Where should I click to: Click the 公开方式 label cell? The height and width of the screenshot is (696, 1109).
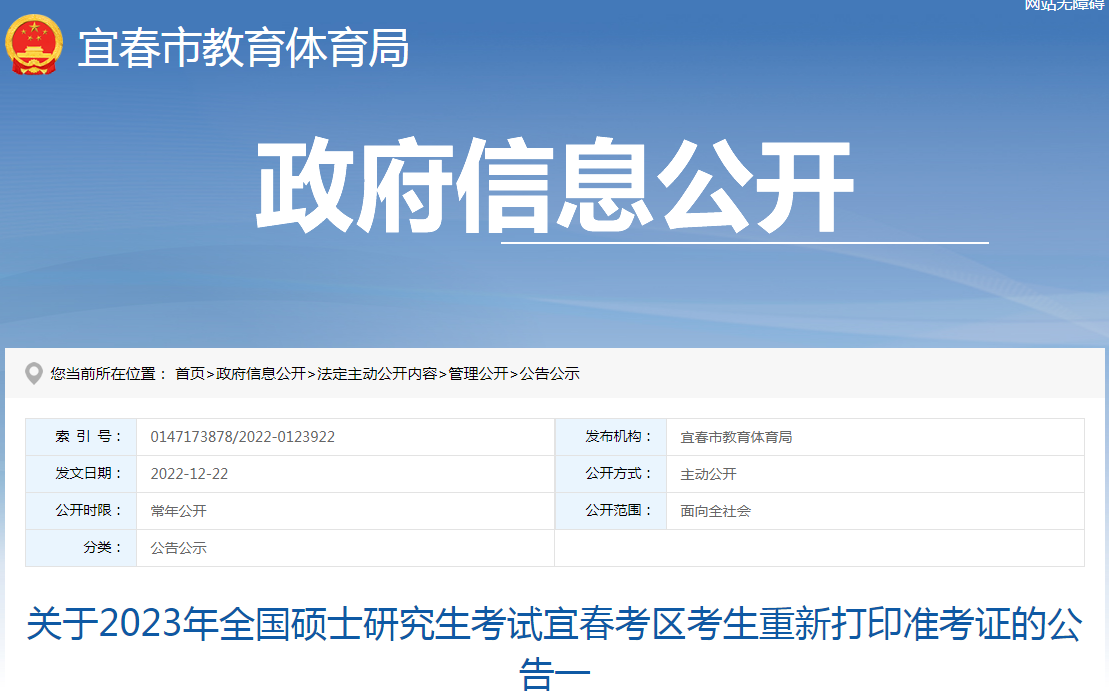click(x=611, y=474)
